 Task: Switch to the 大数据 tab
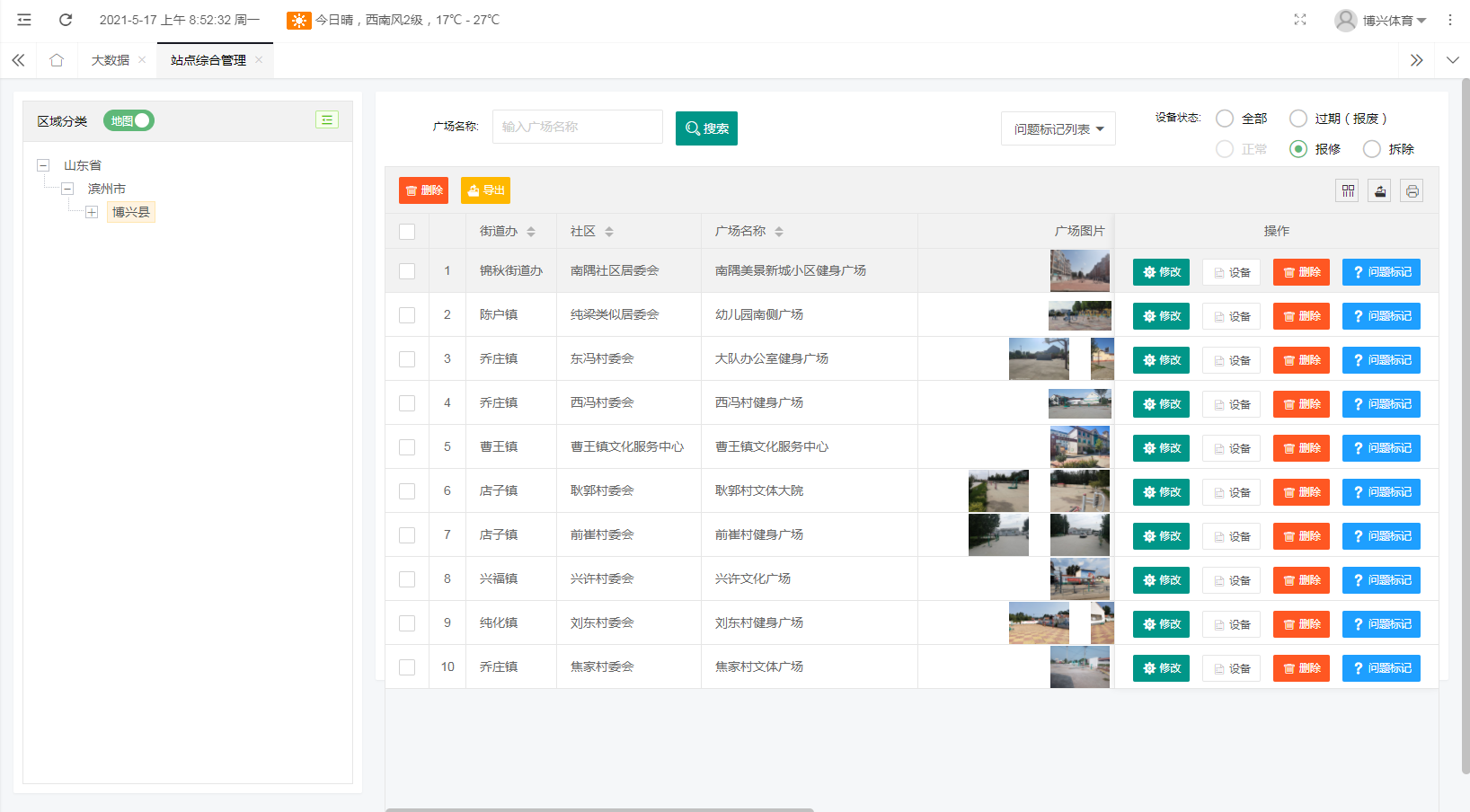click(111, 60)
